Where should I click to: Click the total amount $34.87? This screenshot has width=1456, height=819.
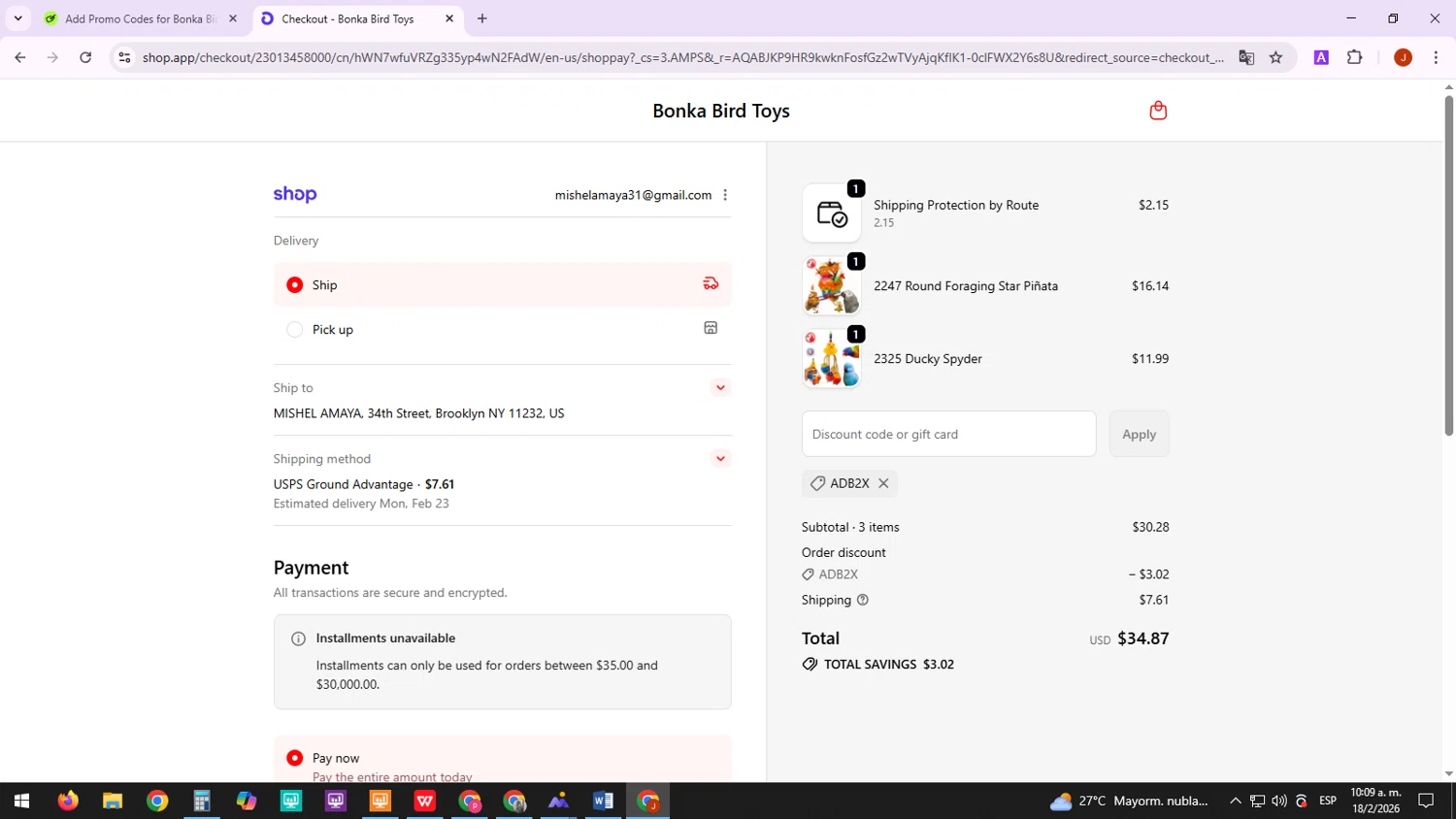point(1142,639)
